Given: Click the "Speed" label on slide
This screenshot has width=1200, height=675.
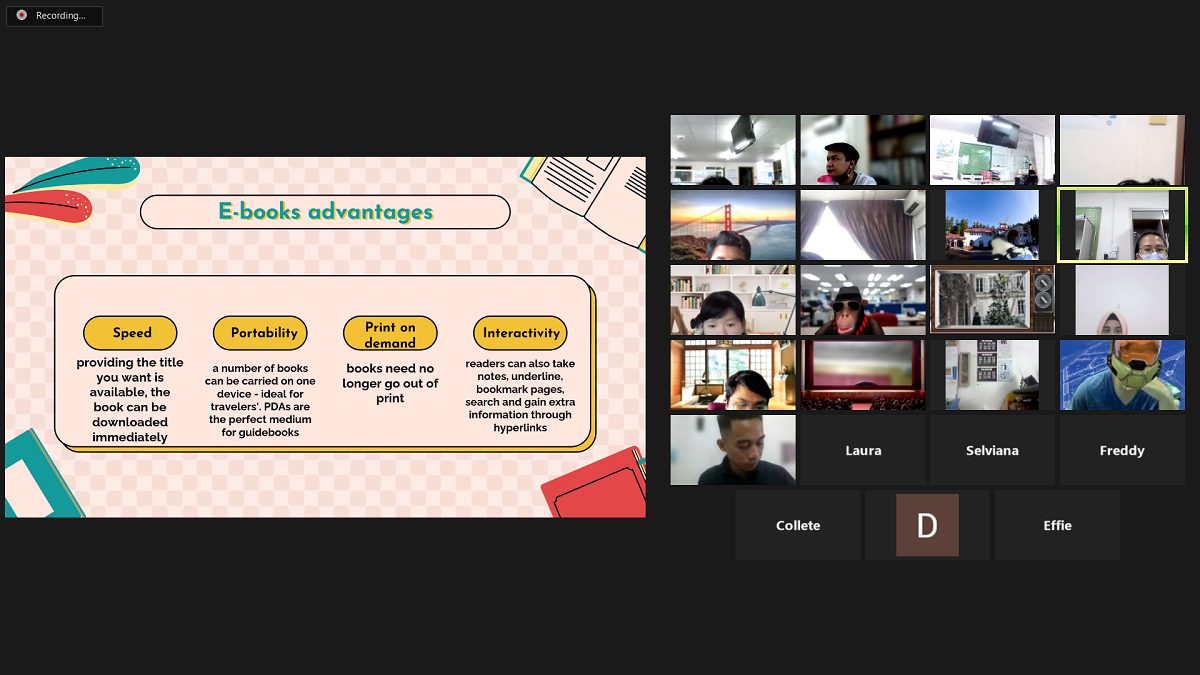Looking at the screenshot, I should coord(131,333).
